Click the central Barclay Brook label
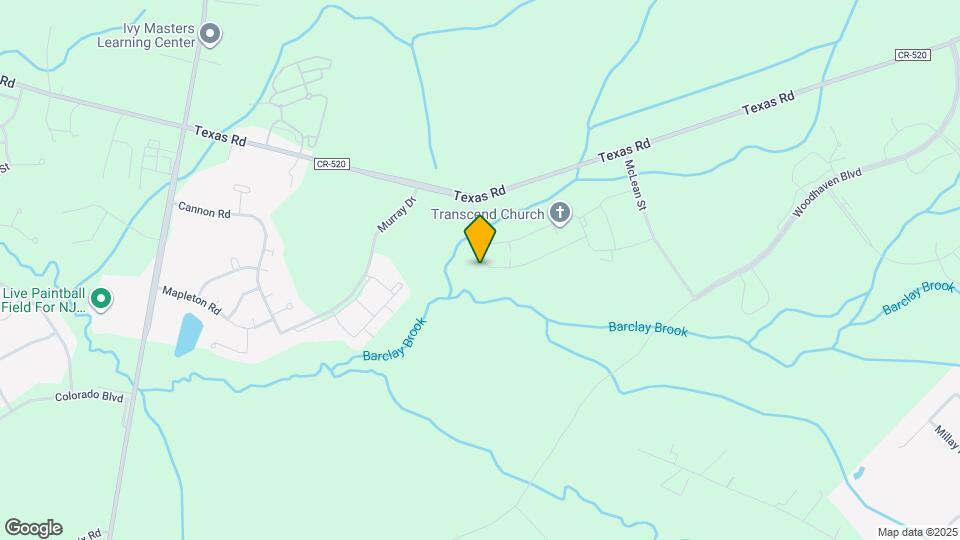Viewport: 960px width, 540px height. click(x=648, y=329)
